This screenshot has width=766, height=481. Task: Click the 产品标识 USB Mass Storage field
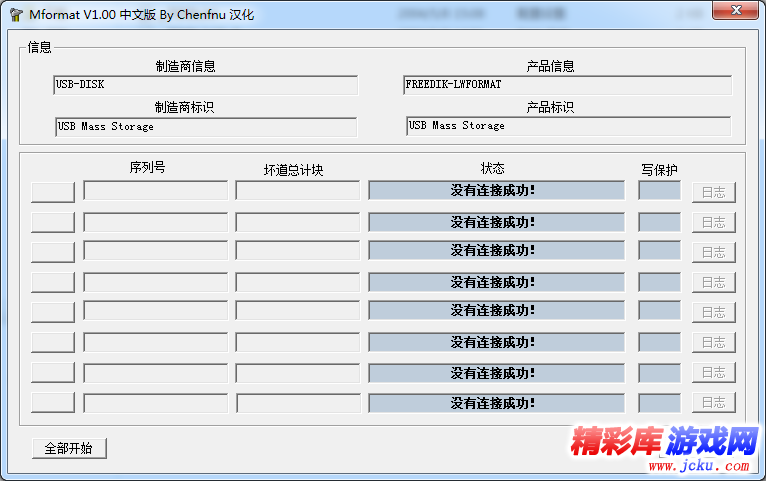click(x=569, y=126)
